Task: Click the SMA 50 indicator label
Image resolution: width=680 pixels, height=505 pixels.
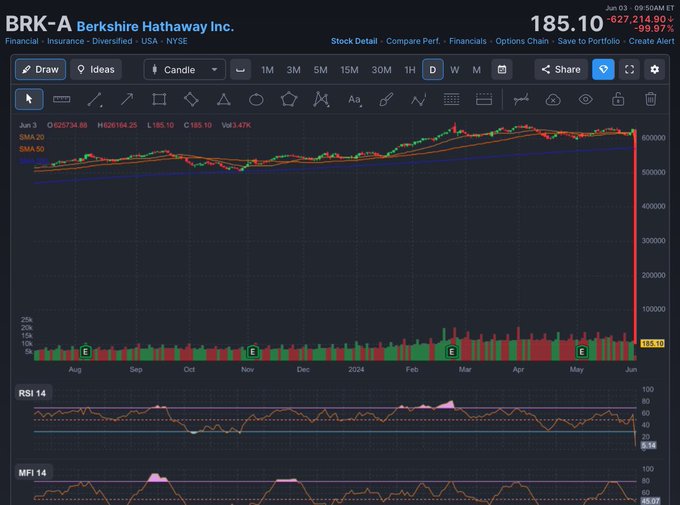Action: pyautogui.click(x=32, y=149)
